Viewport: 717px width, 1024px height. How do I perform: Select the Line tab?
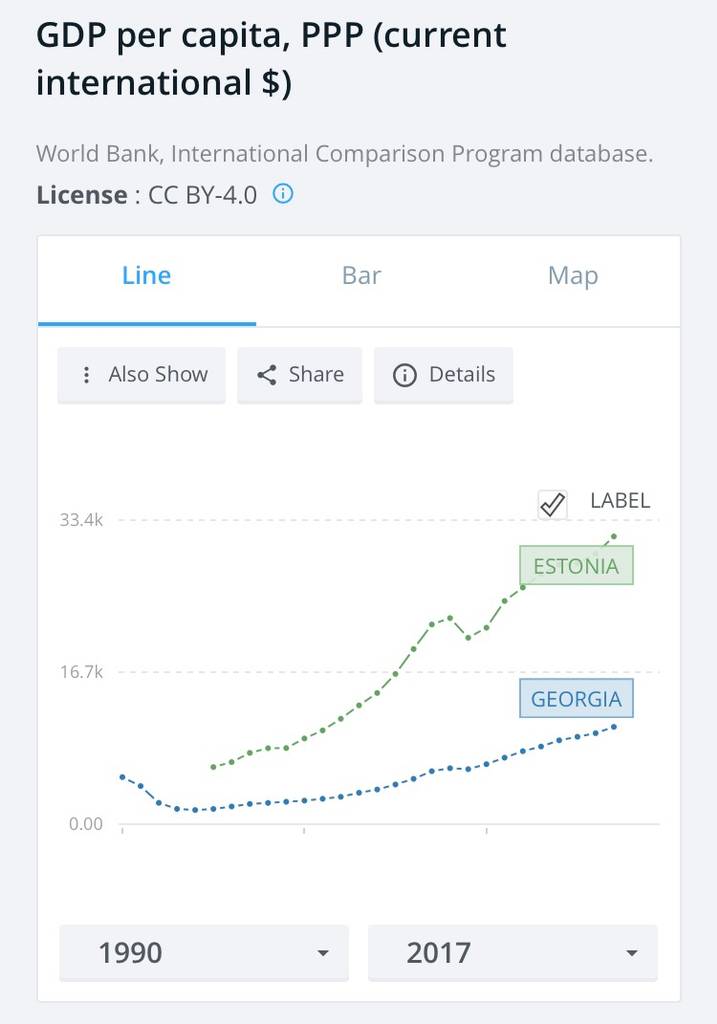click(146, 276)
